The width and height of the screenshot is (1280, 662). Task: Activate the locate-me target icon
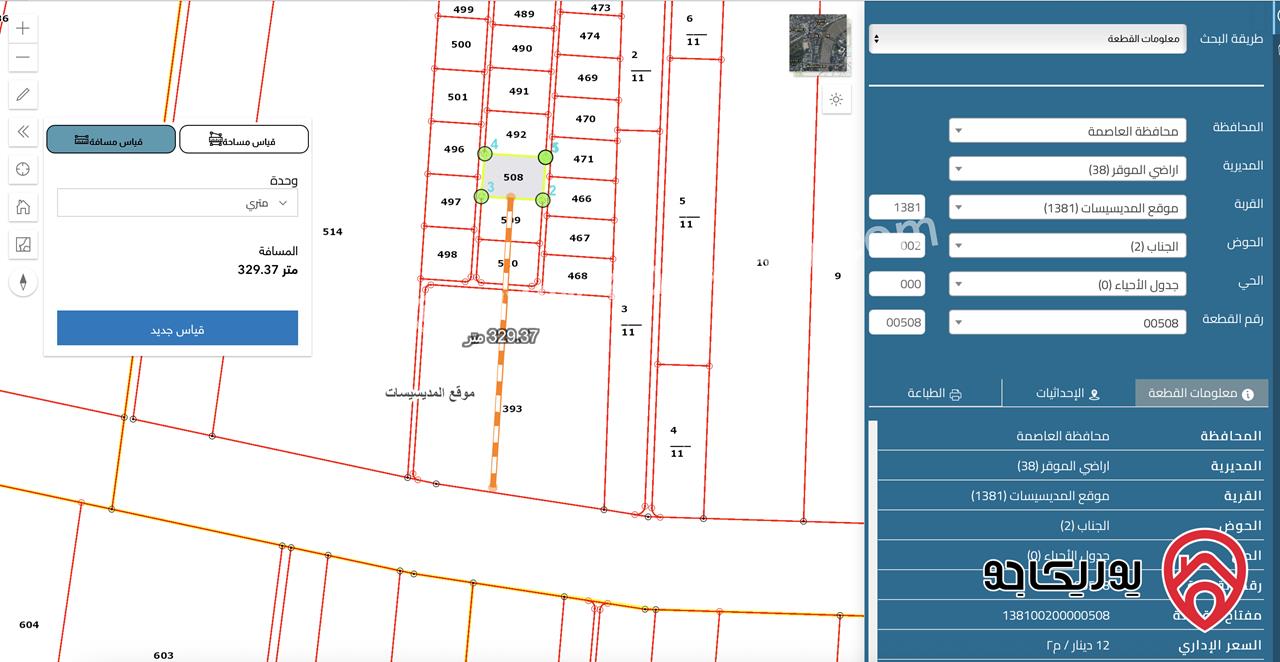coord(23,169)
